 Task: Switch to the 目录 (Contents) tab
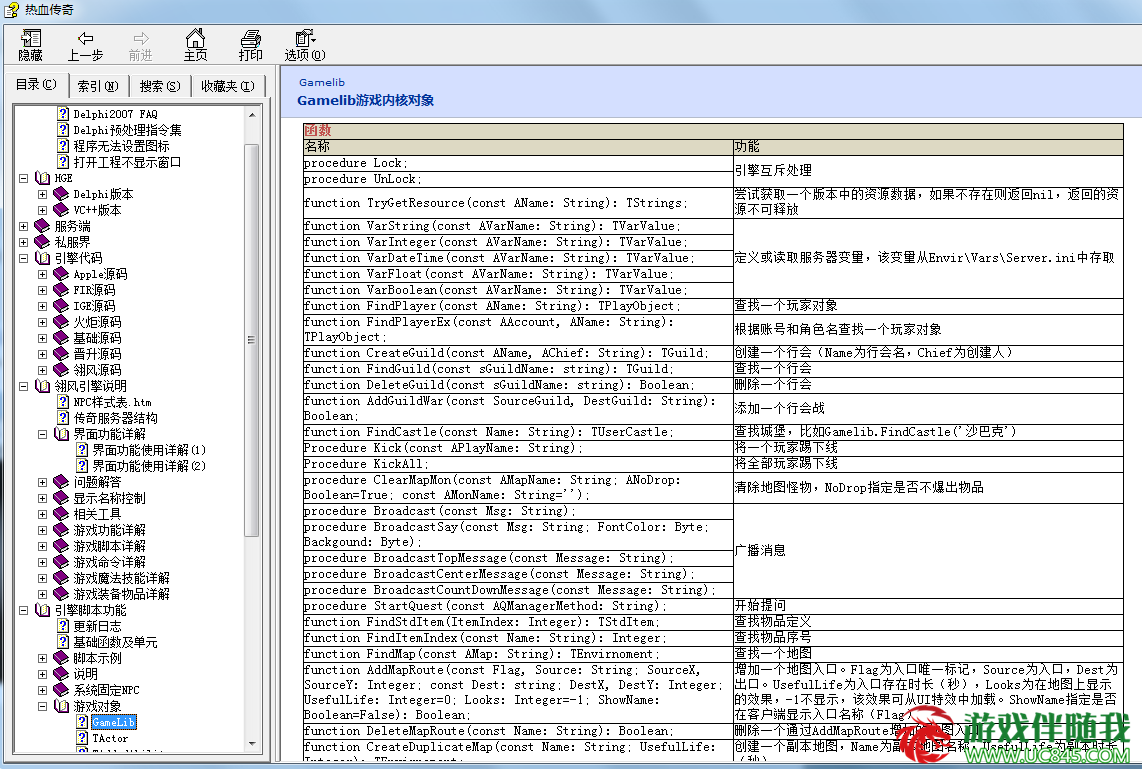(36, 84)
